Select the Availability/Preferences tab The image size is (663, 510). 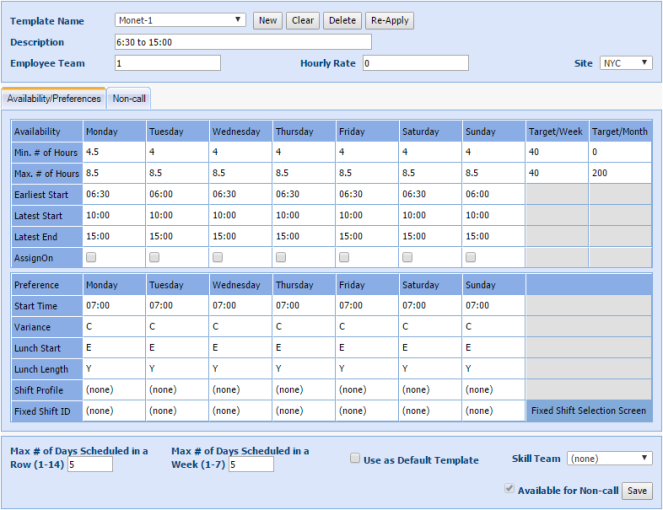[x=54, y=98]
